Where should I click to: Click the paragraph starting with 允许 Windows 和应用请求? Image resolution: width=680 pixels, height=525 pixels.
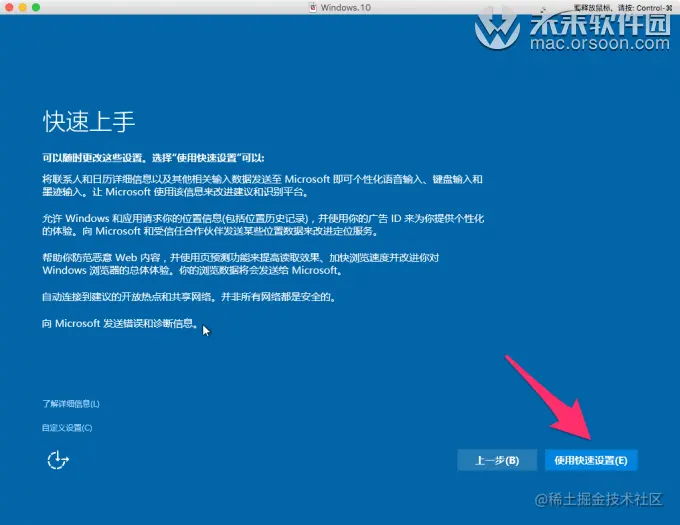click(263, 225)
